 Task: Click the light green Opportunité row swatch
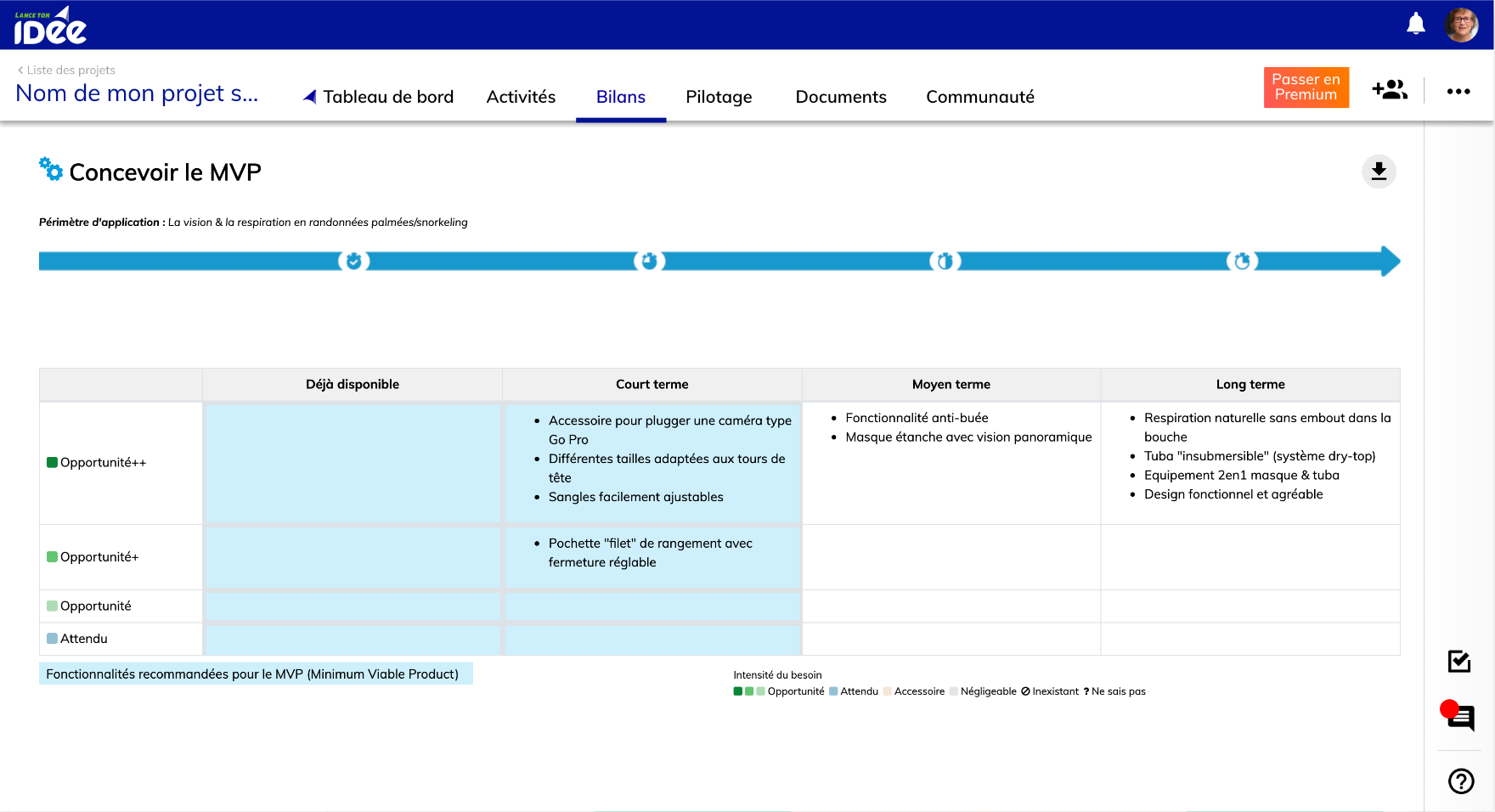[x=52, y=606]
